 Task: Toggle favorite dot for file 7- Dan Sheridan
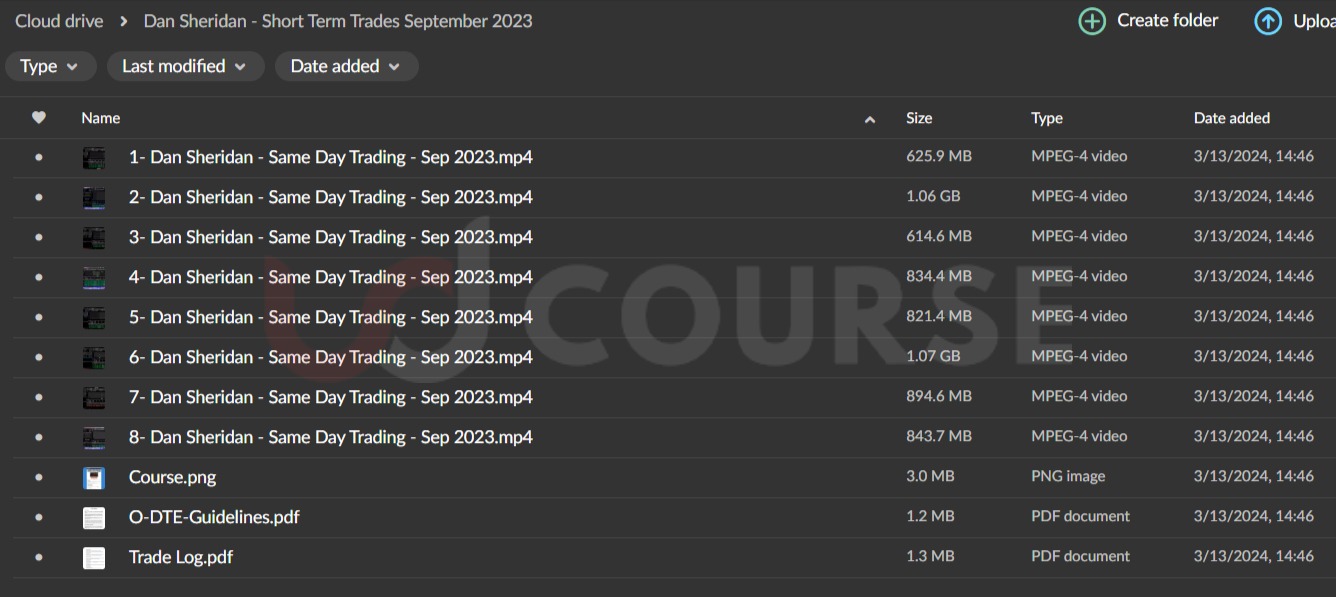click(x=39, y=397)
